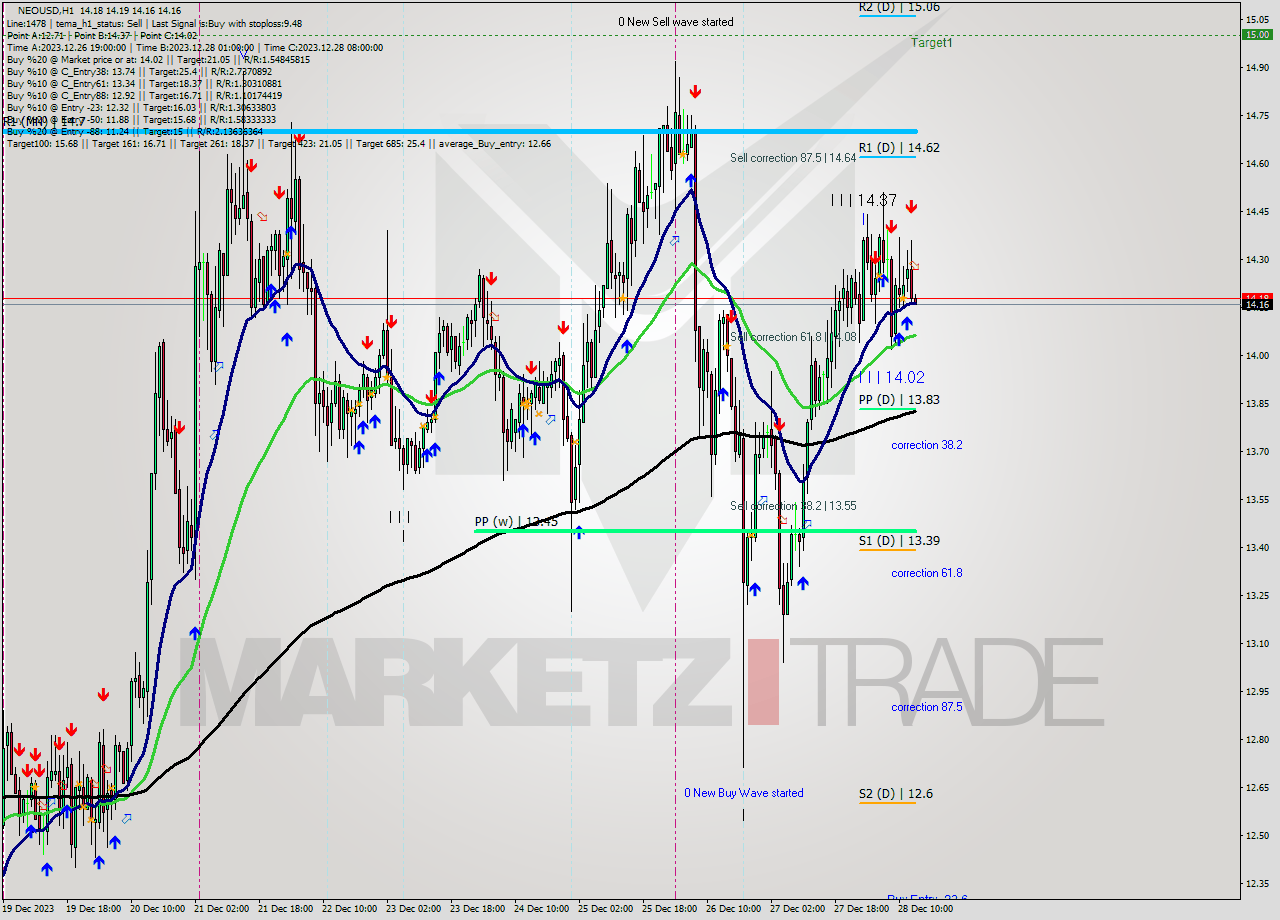Click 12.50 on the price axis
The width and height of the screenshot is (1280, 920).
click(x=1257, y=835)
